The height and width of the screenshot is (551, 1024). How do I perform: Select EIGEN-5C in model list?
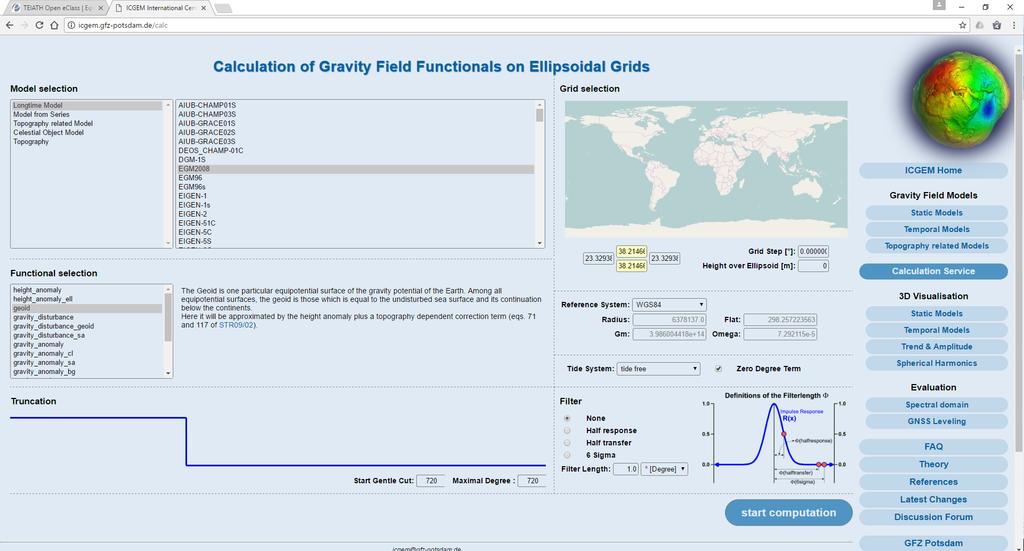pyautogui.click(x=356, y=232)
